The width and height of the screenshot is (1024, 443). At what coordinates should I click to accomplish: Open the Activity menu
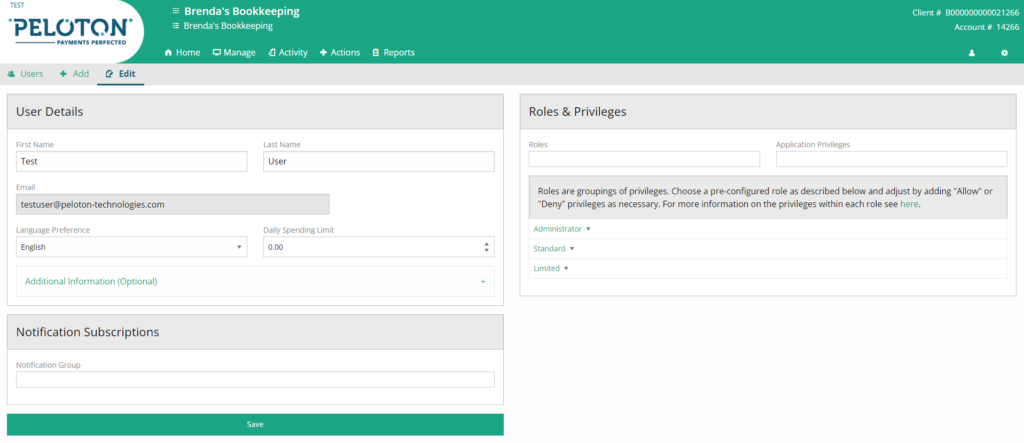point(288,53)
